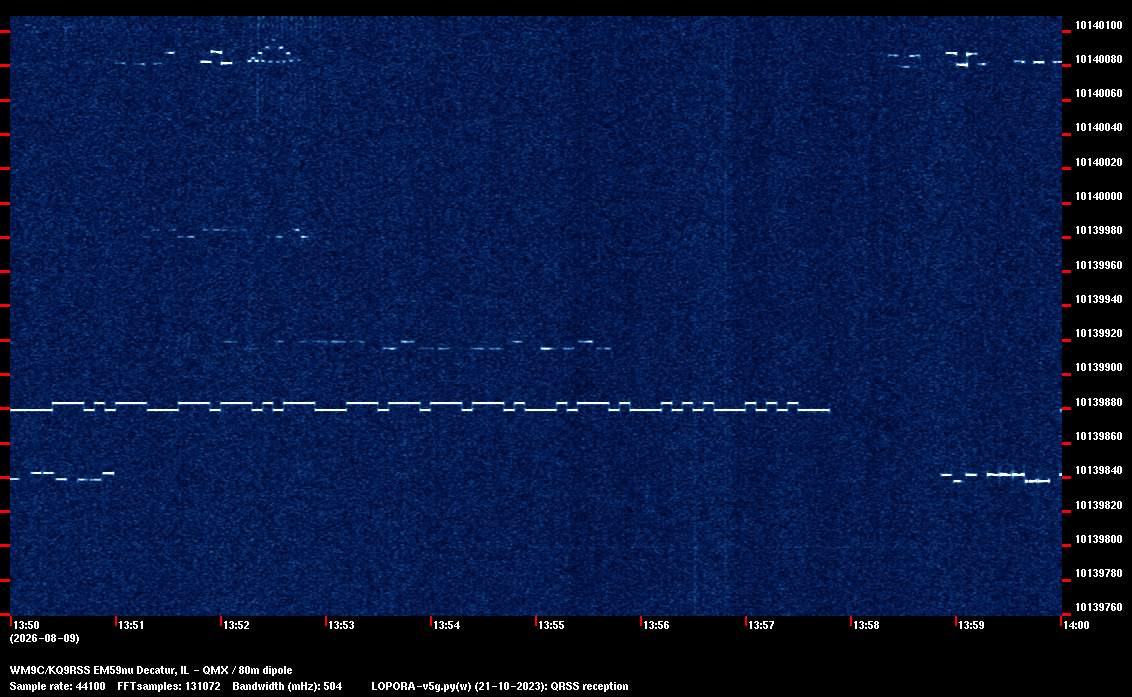The height and width of the screenshot is (697, 1132).
Task: Click the LOPORA-v5g.py QRSS reception text
Action: tap(500, 686)
